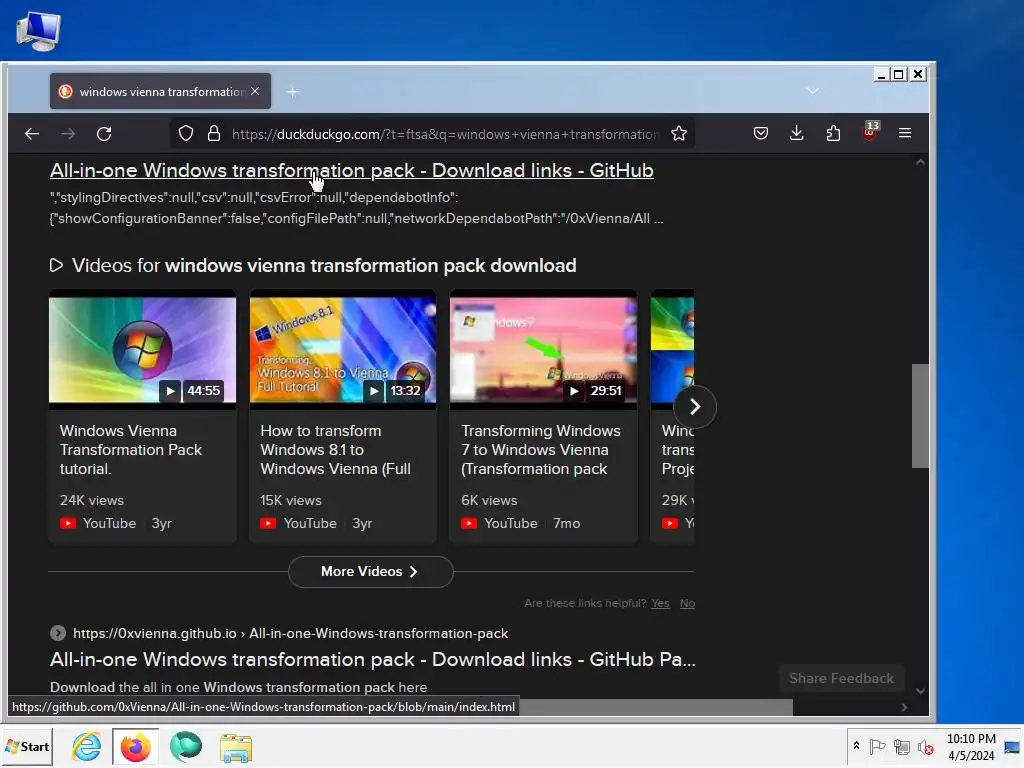The image size is (1024, 768).
Task: Click the scrollbar down arrow
Action: point(920,691)
